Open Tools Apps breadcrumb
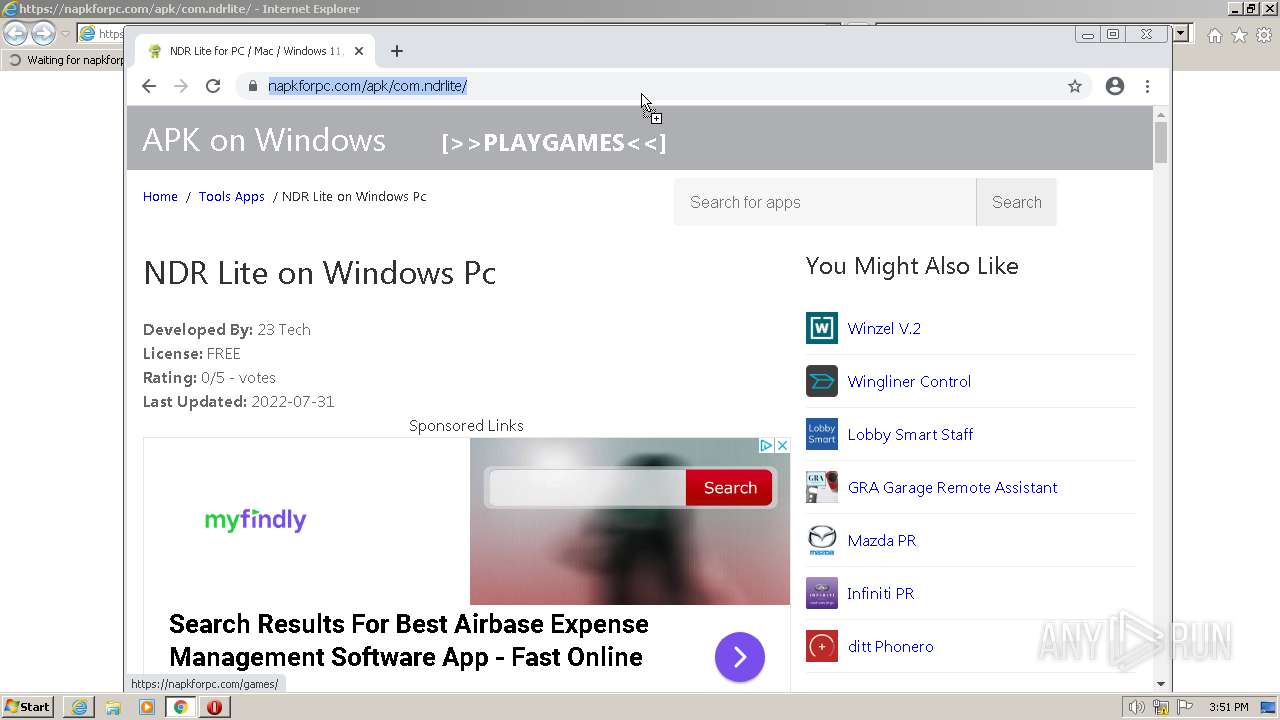 click(231, 196)
